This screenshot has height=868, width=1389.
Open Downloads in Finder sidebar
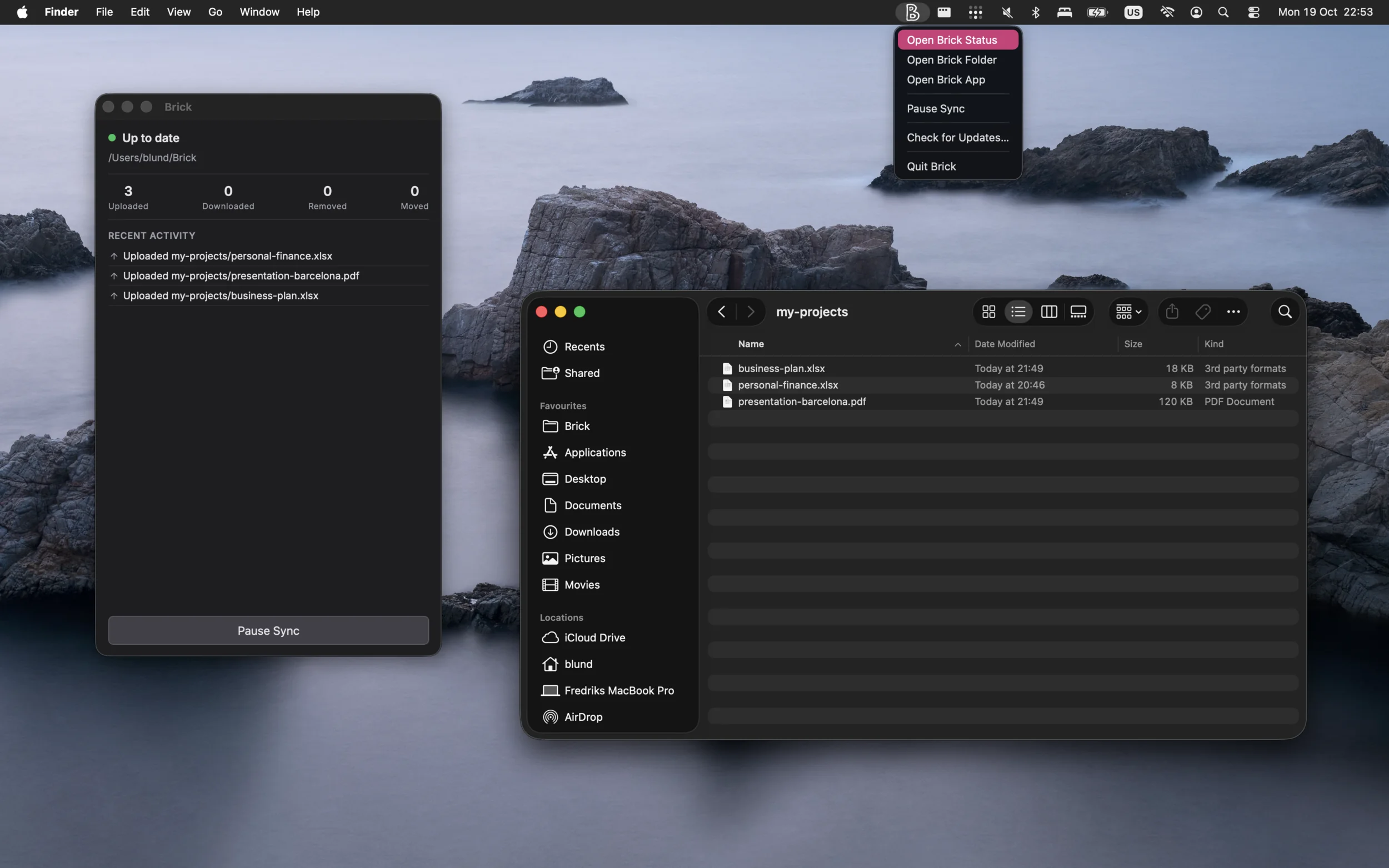point(612,531)
